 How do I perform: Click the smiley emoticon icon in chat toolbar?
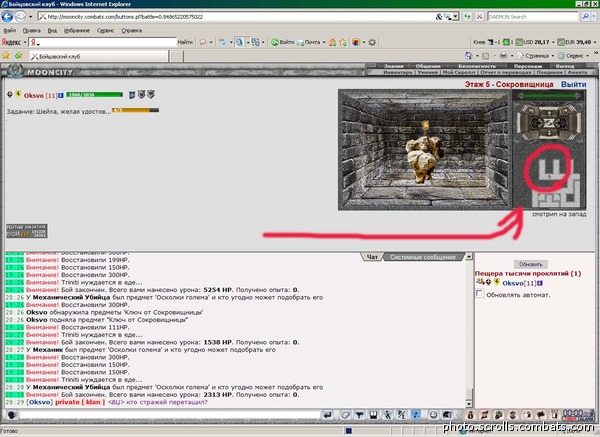pos(433,415)
